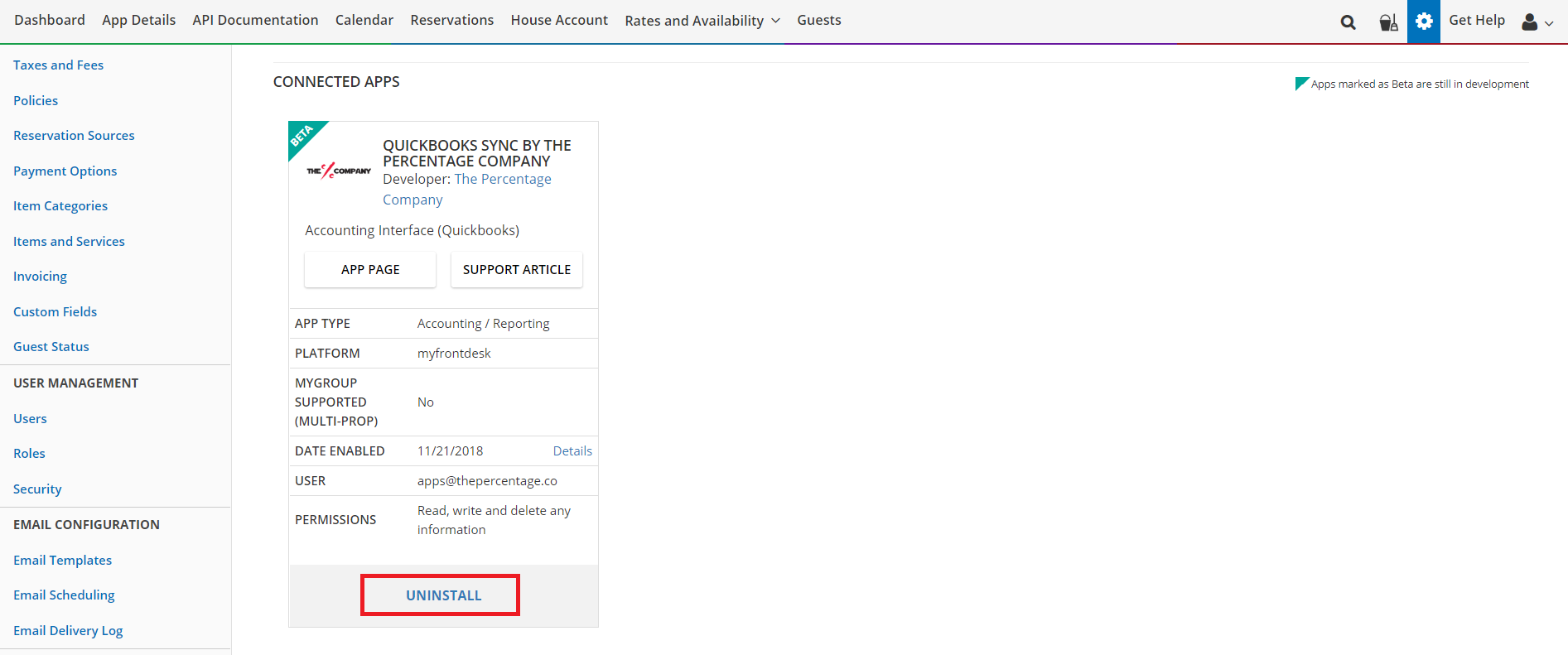Open the search magnifier icon
This screenshot has height=655, width=1568.
pyautogui.click(x=1348, y=22)
